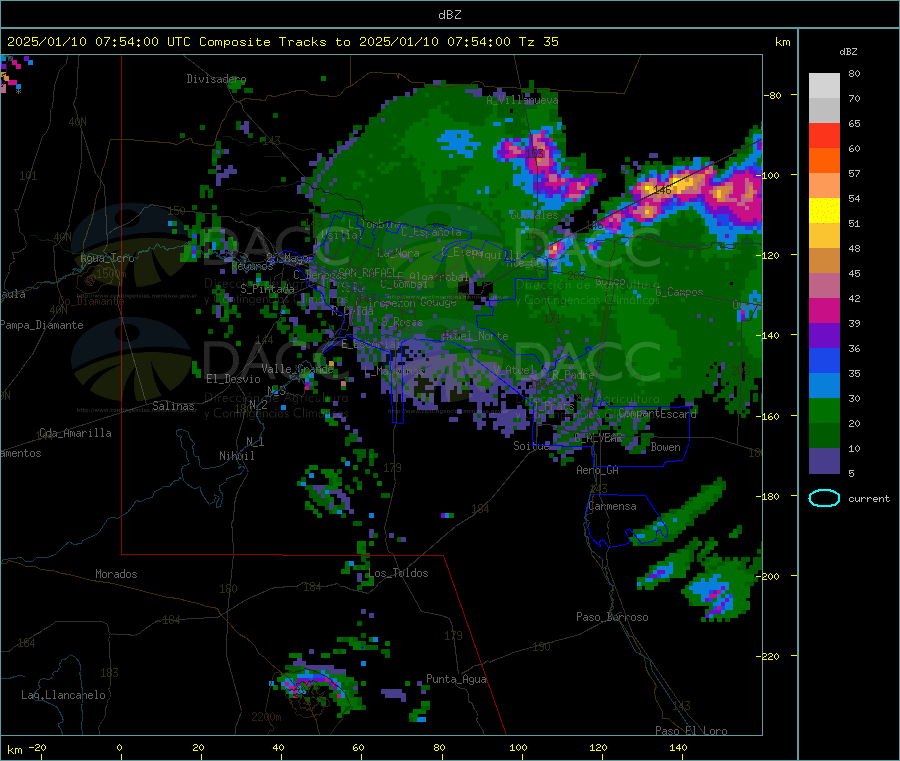This screenshot has height=761, width=900.
Task: Click the Bowen map label
Action: pos(666,448)
